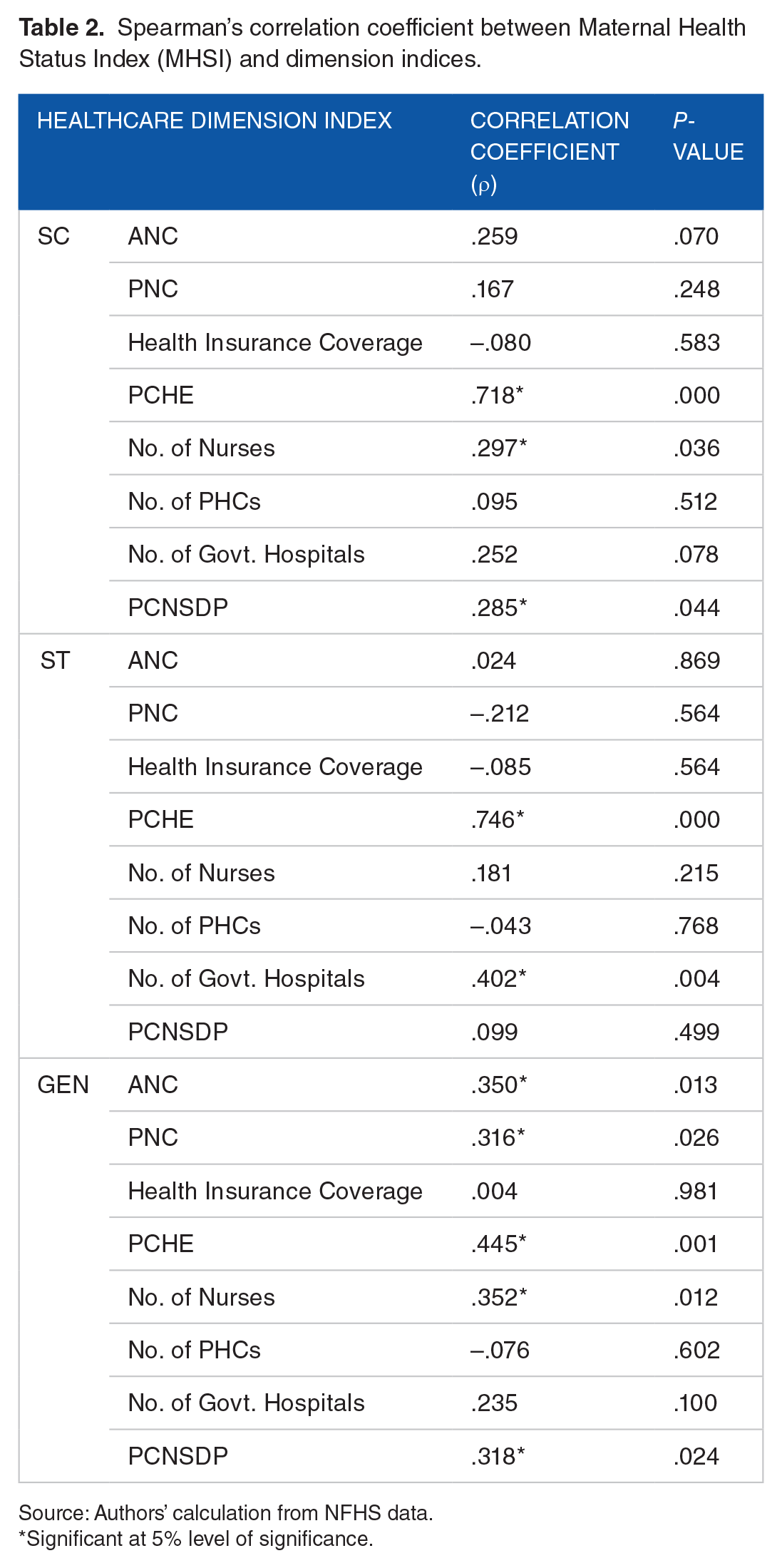Click the source note about NFHS data
Viewport: 782px width, 1568px height.
pos(225,1513)
